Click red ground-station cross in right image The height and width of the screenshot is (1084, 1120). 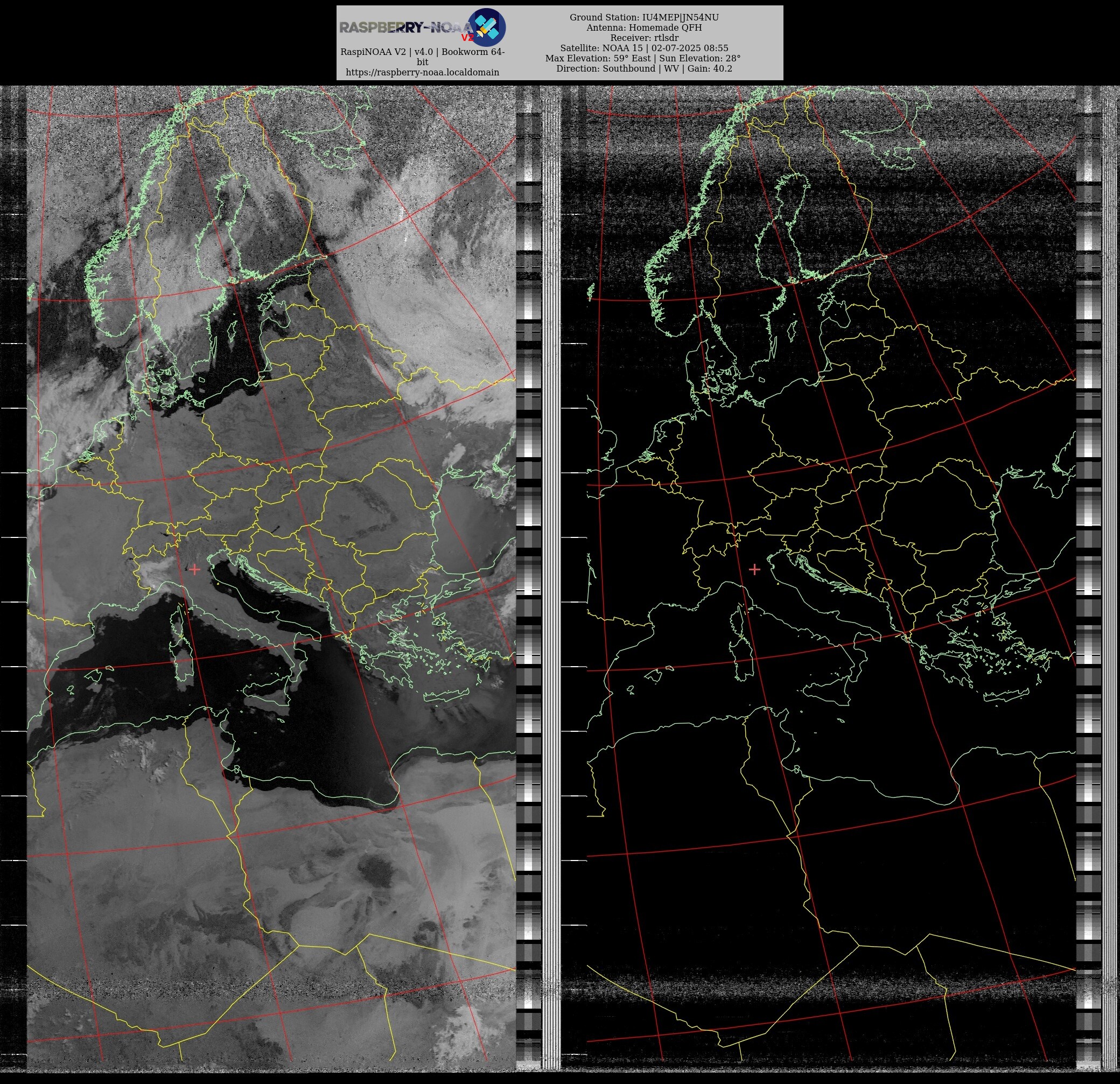pos(754,569)
